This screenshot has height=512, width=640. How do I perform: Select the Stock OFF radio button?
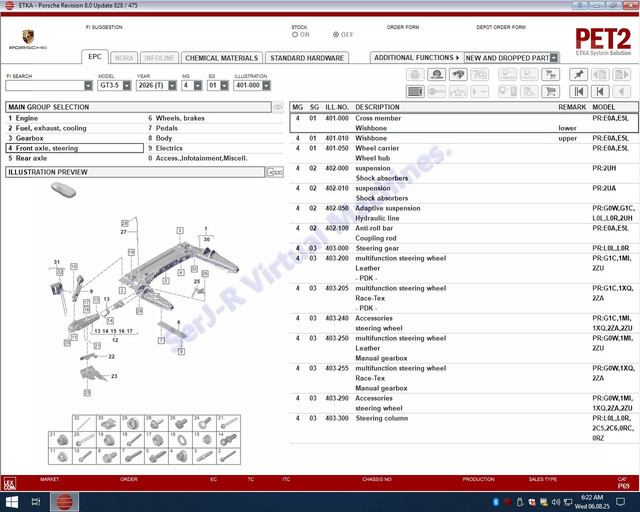click(x=336, y=35)
